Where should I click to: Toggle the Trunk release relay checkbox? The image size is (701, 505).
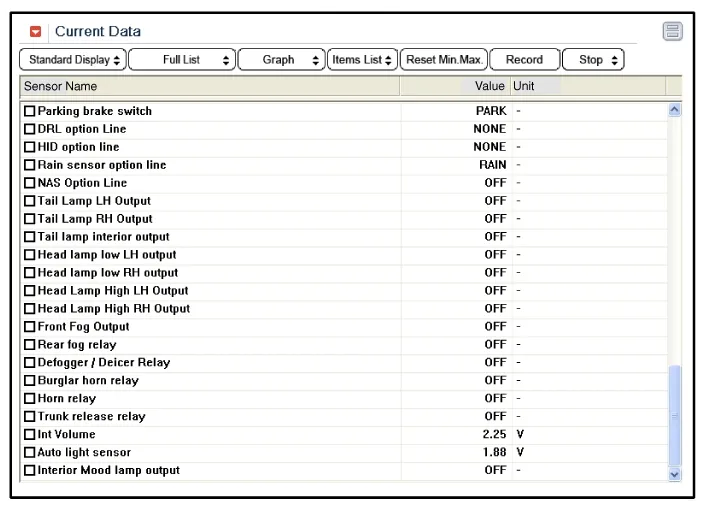coord(29,417)
